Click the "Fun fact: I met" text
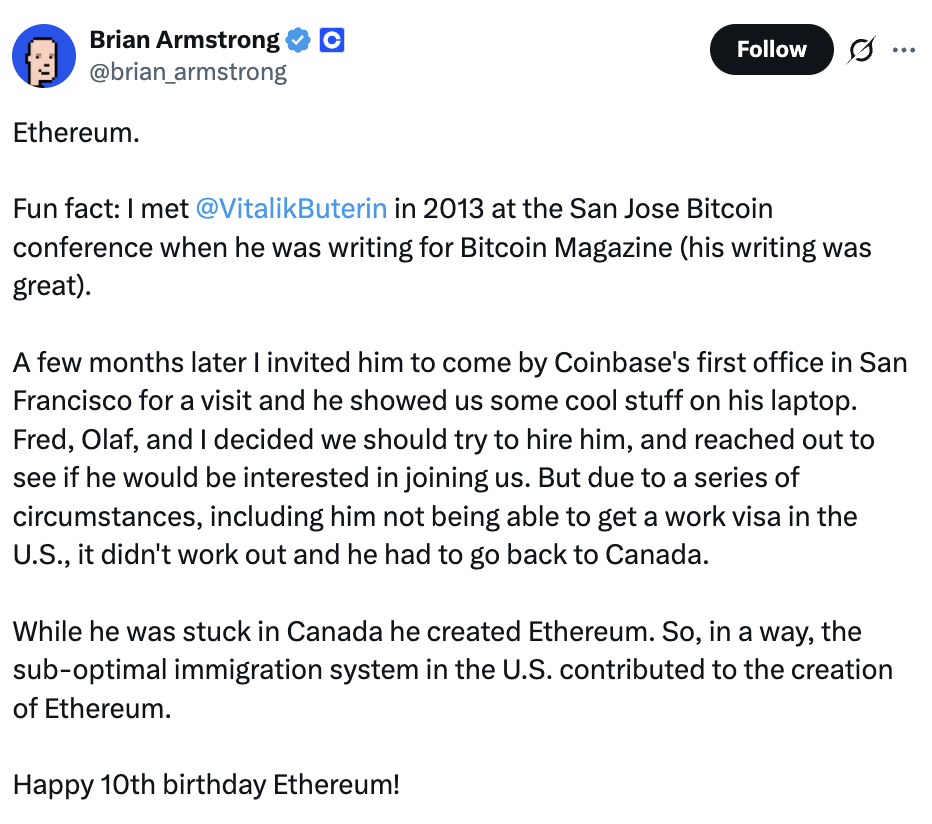 tap(100, 209)
